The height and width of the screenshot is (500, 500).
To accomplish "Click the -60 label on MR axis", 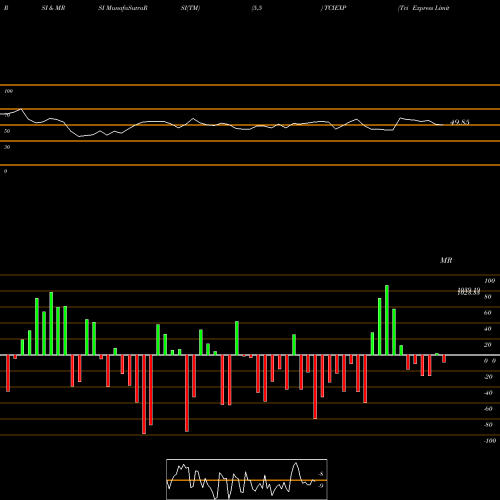I will 488,409.
